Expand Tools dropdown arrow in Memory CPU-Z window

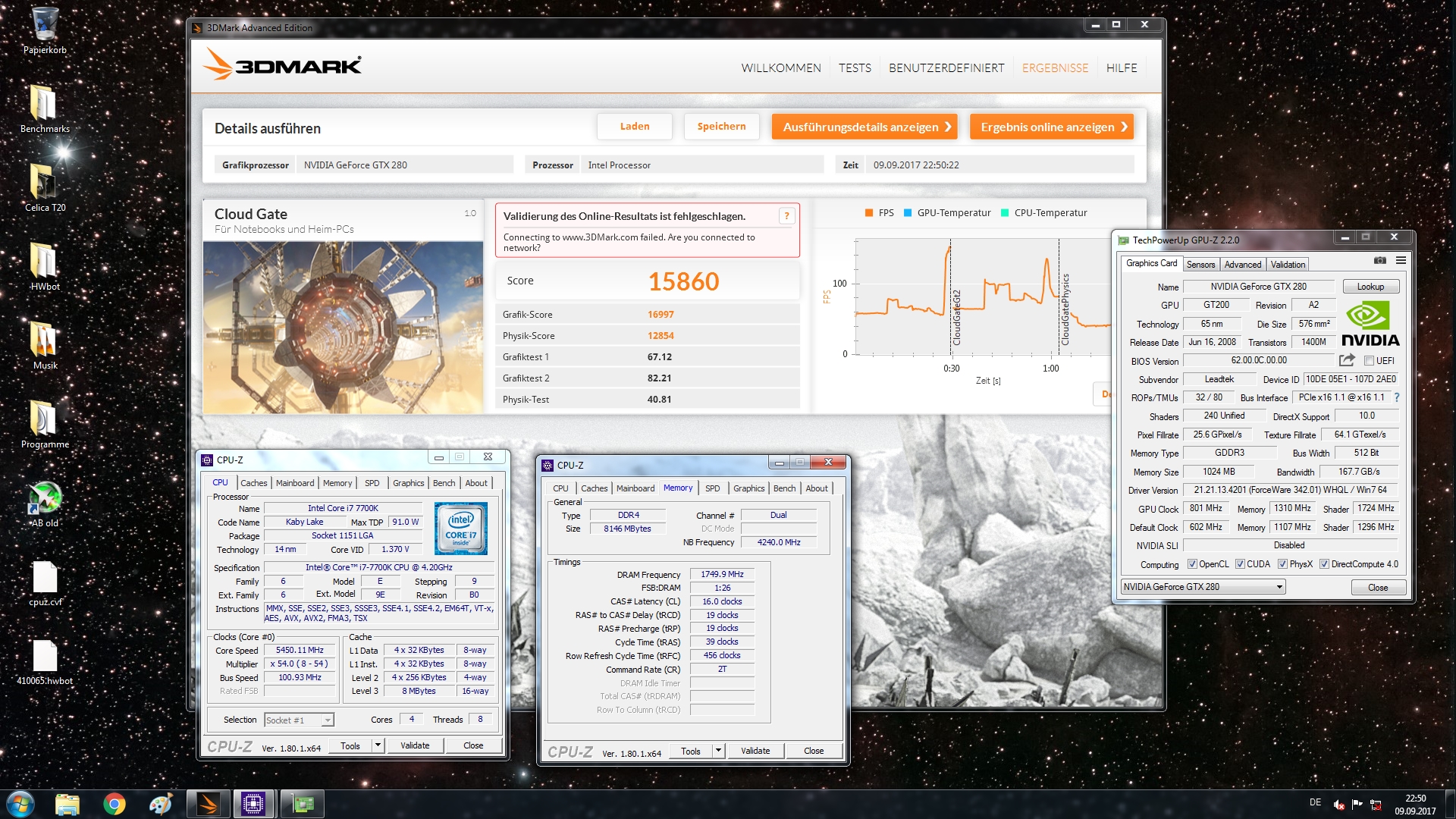click(x=718, y=751)
